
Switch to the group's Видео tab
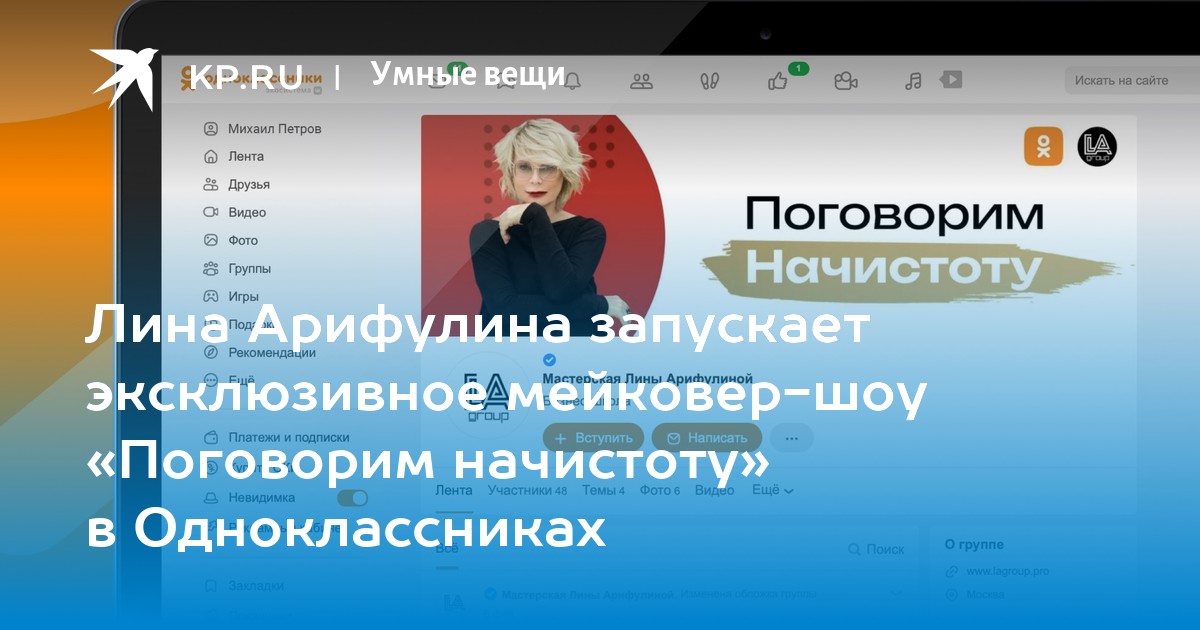(x=714, y=490)
